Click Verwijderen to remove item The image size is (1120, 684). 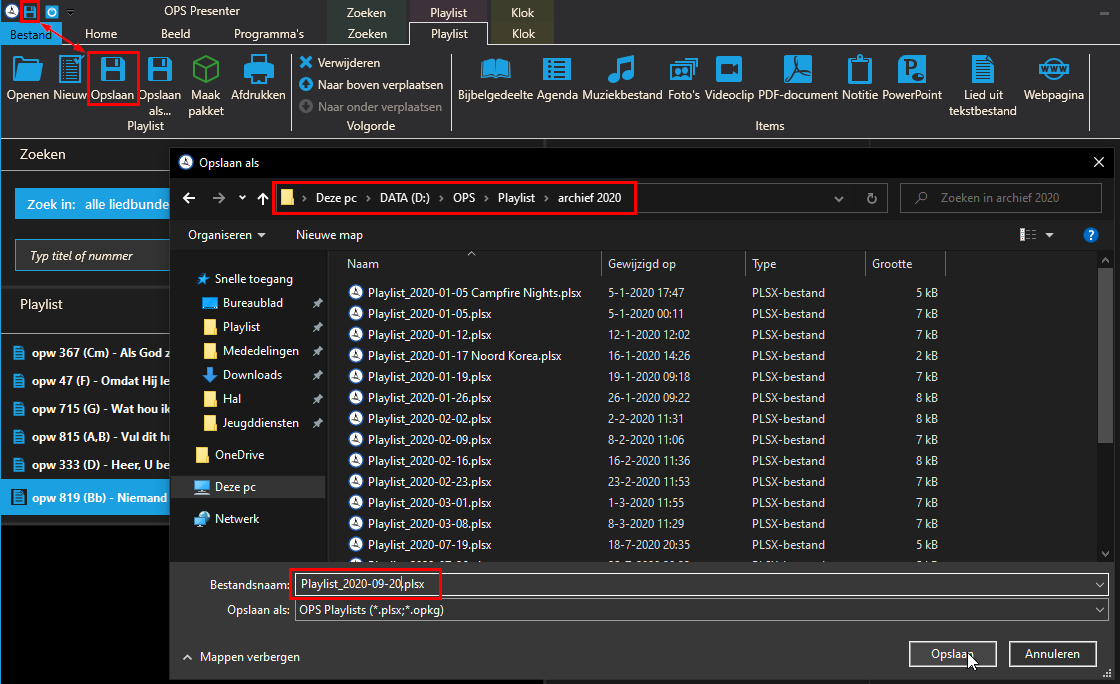tap(340, 63)
